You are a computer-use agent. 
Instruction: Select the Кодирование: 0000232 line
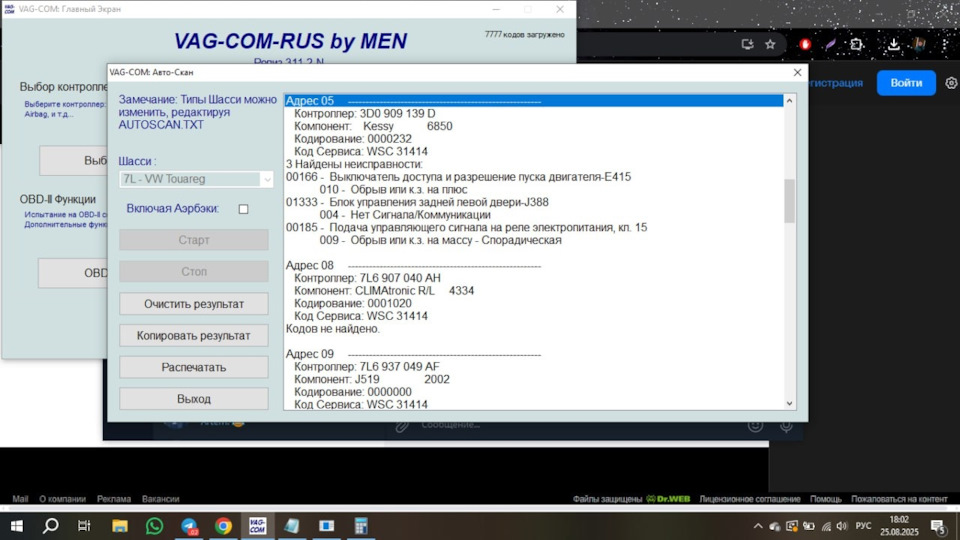click(x=353, y=139)
